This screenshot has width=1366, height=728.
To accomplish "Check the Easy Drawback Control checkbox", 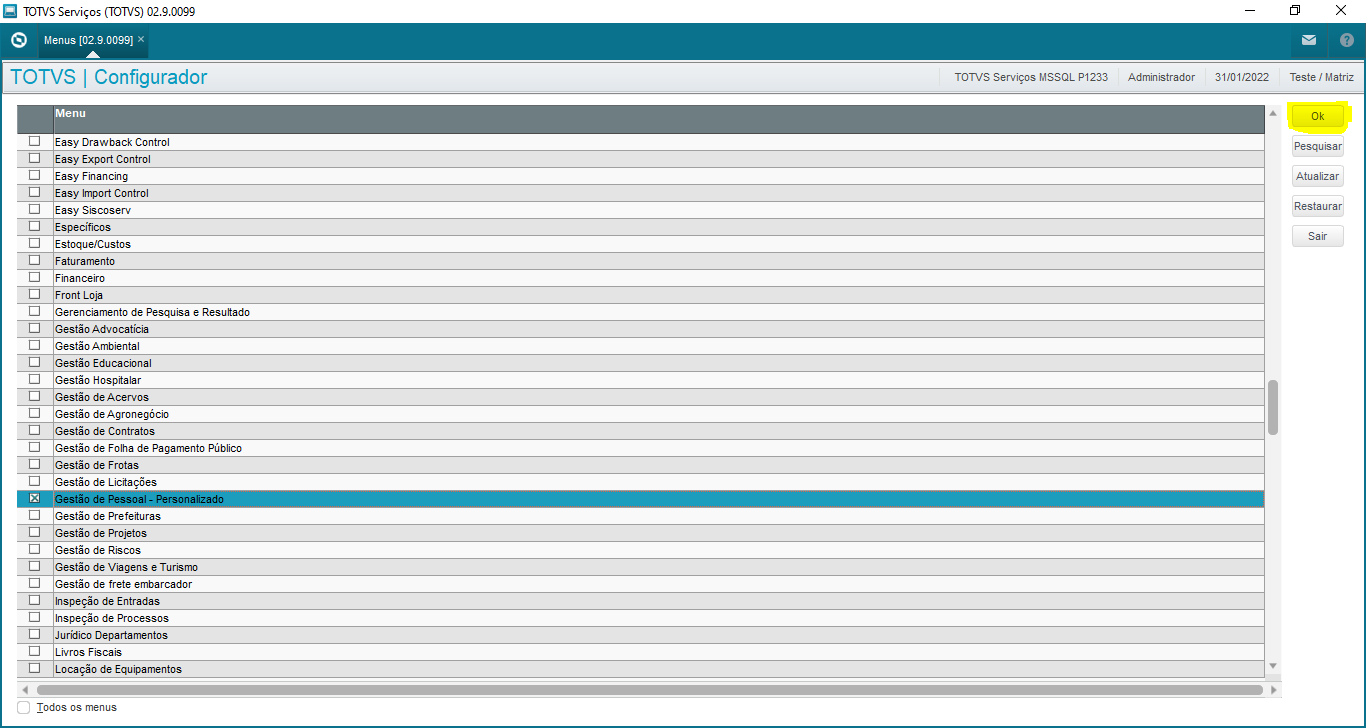I will click(x=35, y=142).
